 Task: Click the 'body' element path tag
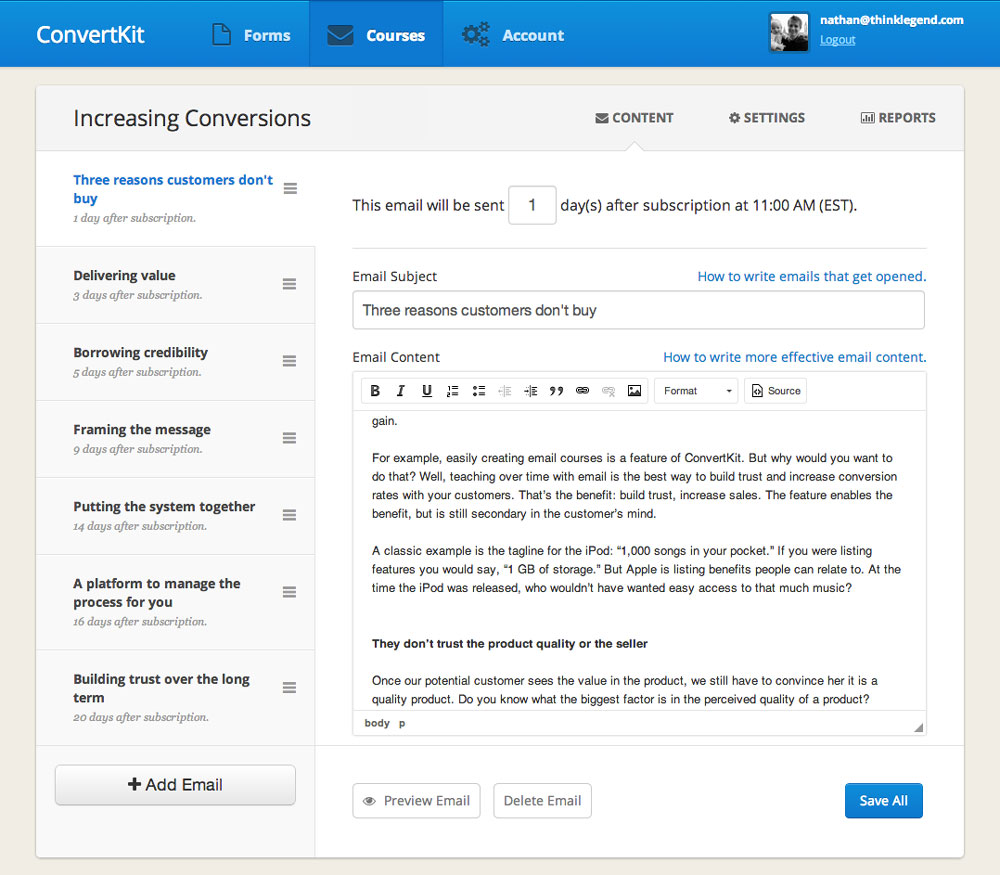(377, 723)
